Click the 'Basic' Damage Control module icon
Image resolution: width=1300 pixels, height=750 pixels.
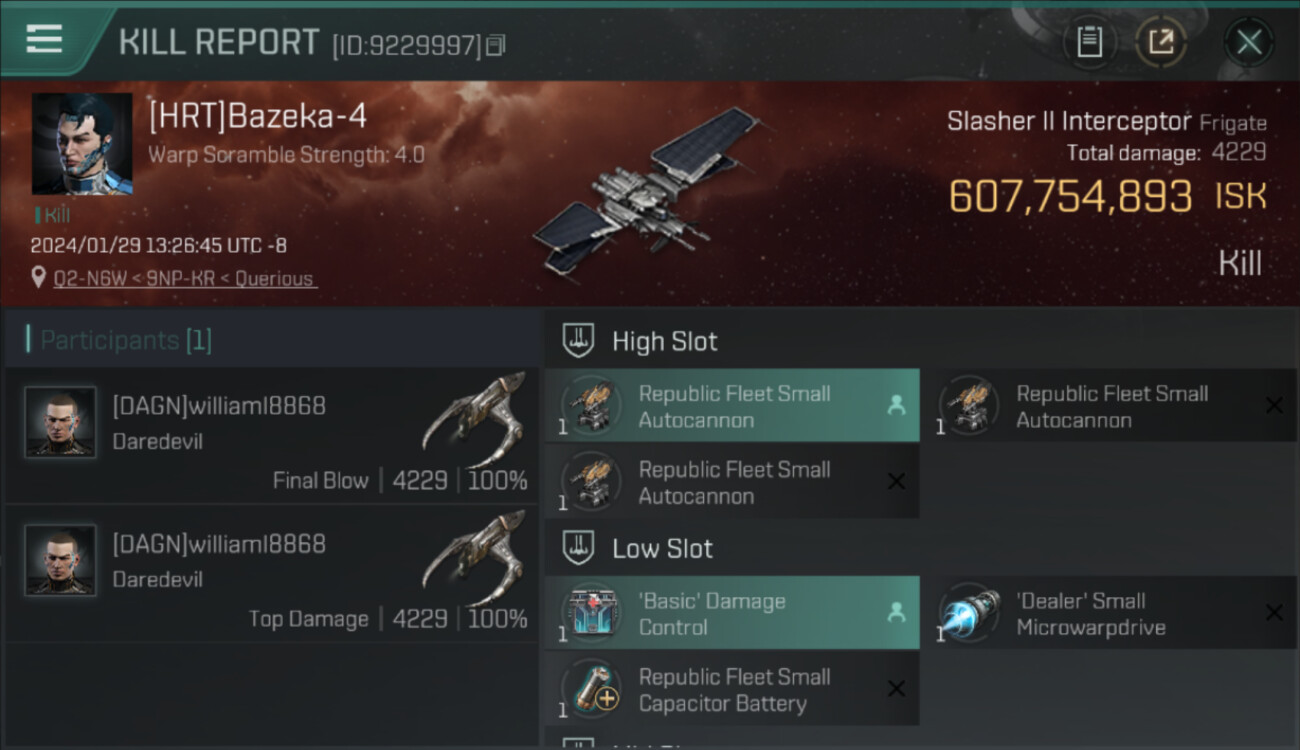pos(591,613)
